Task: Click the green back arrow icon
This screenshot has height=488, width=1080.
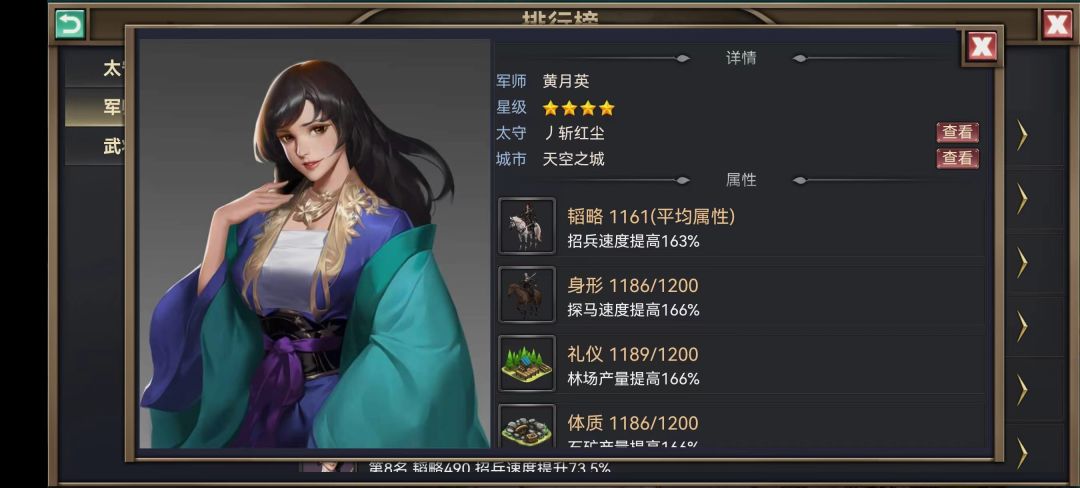Action: 70,24
